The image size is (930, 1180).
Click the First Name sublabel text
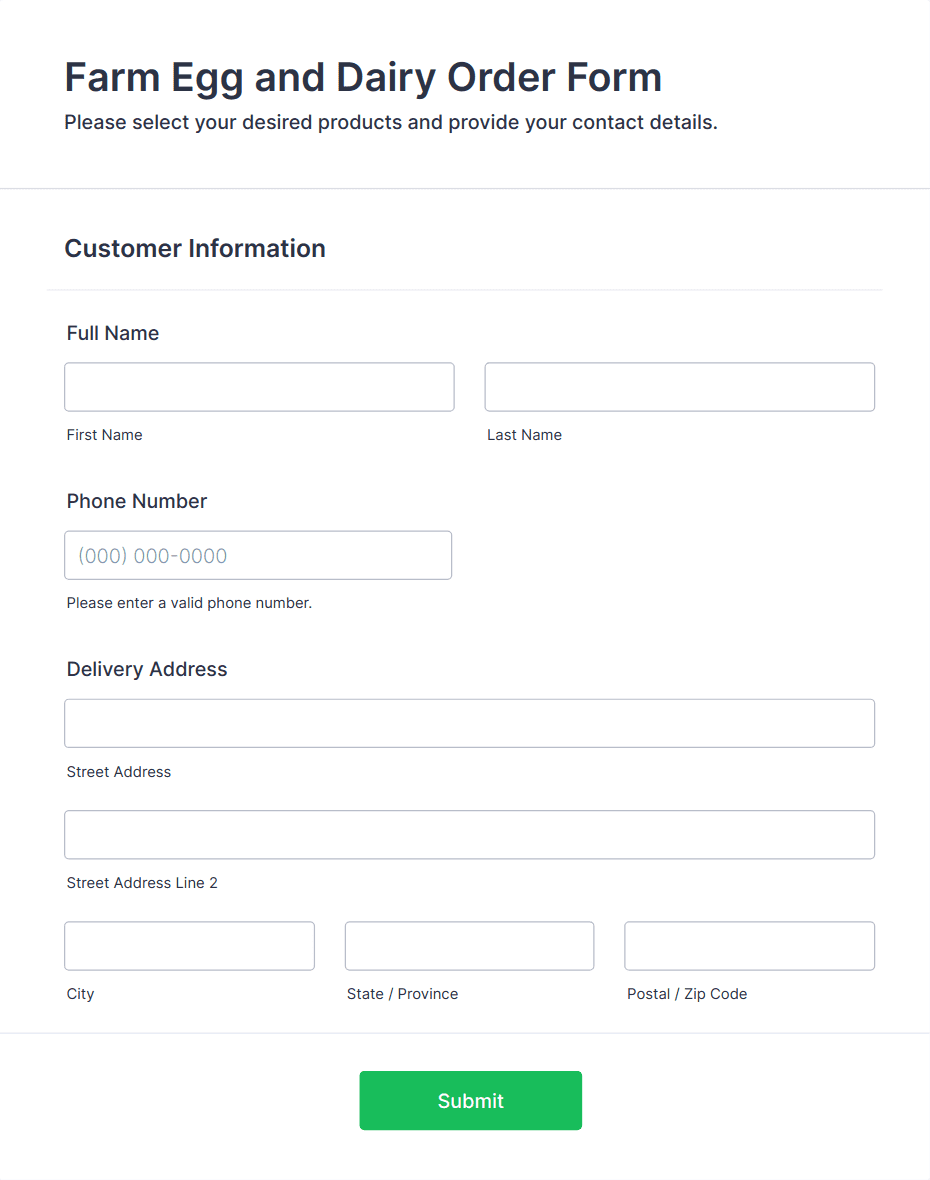coord(105,435)
